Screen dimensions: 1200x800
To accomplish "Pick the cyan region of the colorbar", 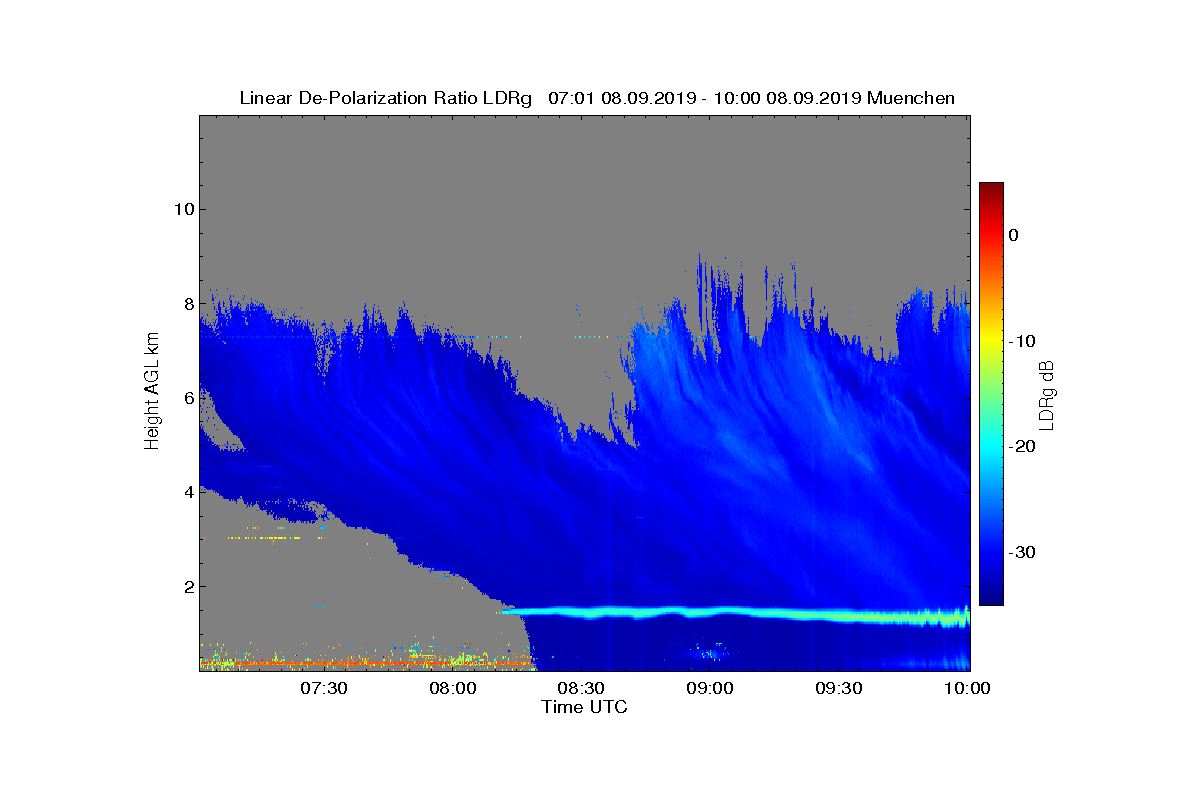I will tap(991, 446).
